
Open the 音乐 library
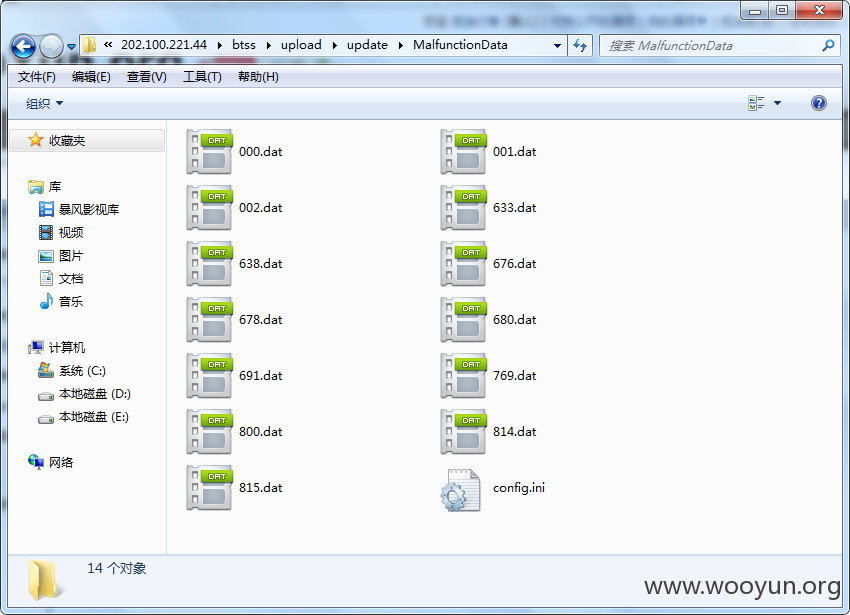[x=61, y=301]
